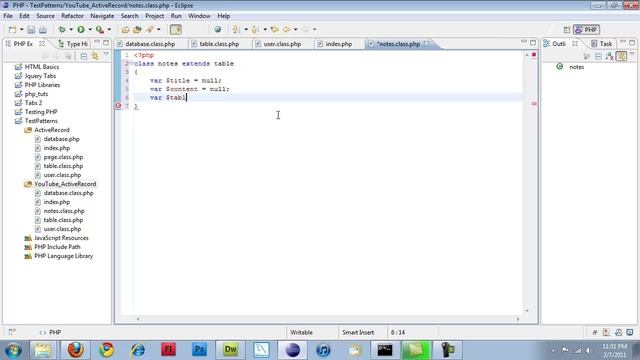Open the New file dropdown arrow
The height and width of the screenshot is (360, 640).
[21, 29]
